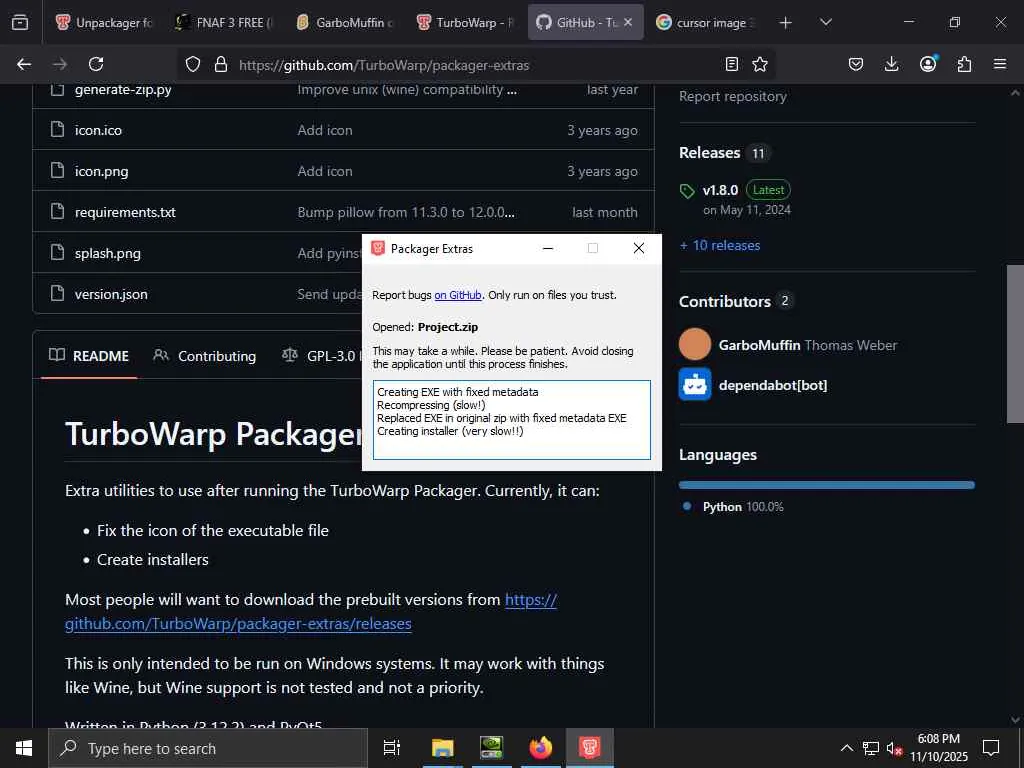
Task: Click 'on GitHub' link in Packager Extras
Action: [458, 295]
